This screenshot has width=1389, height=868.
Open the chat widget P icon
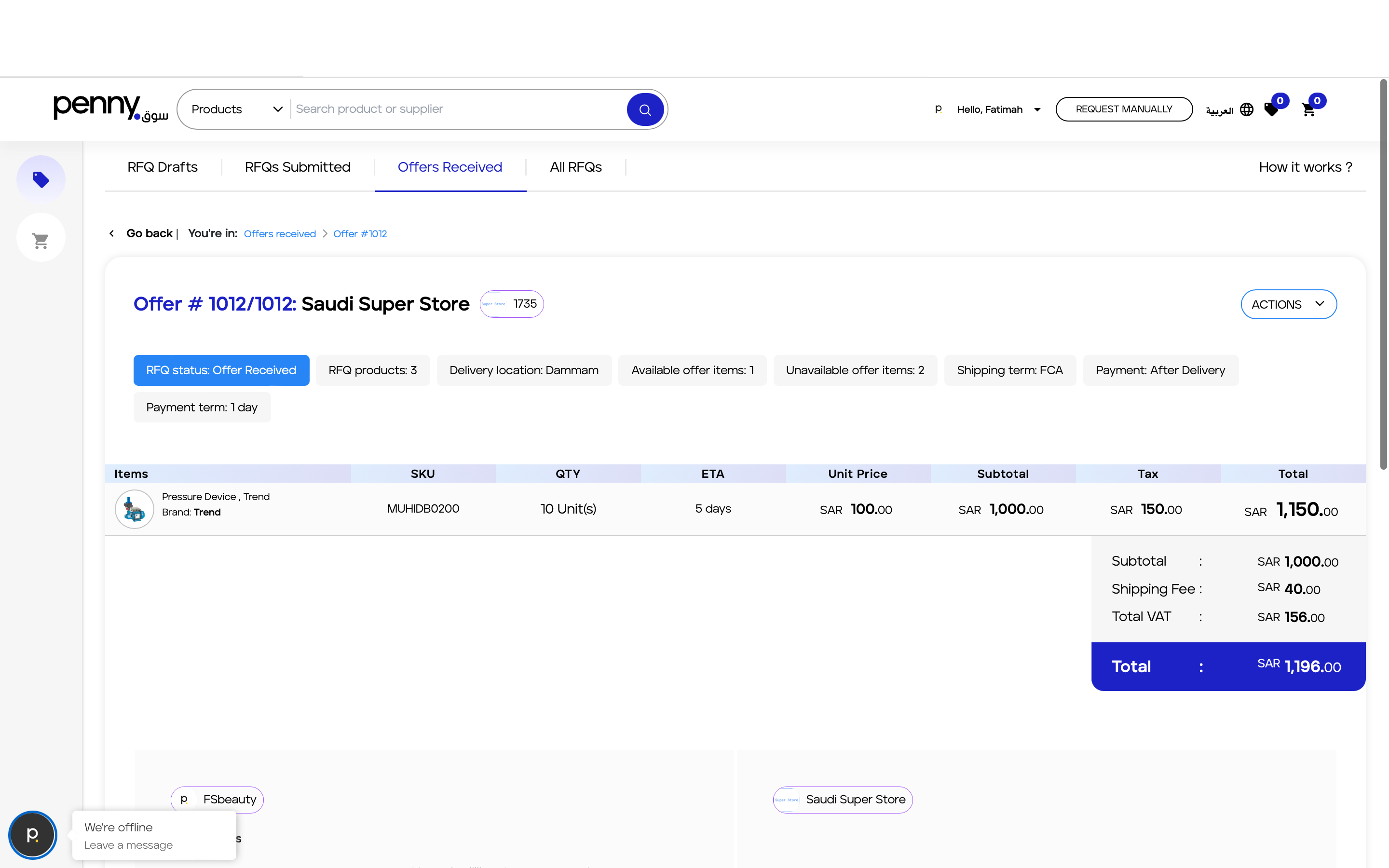pyautogui.click(x=33, y=835)
